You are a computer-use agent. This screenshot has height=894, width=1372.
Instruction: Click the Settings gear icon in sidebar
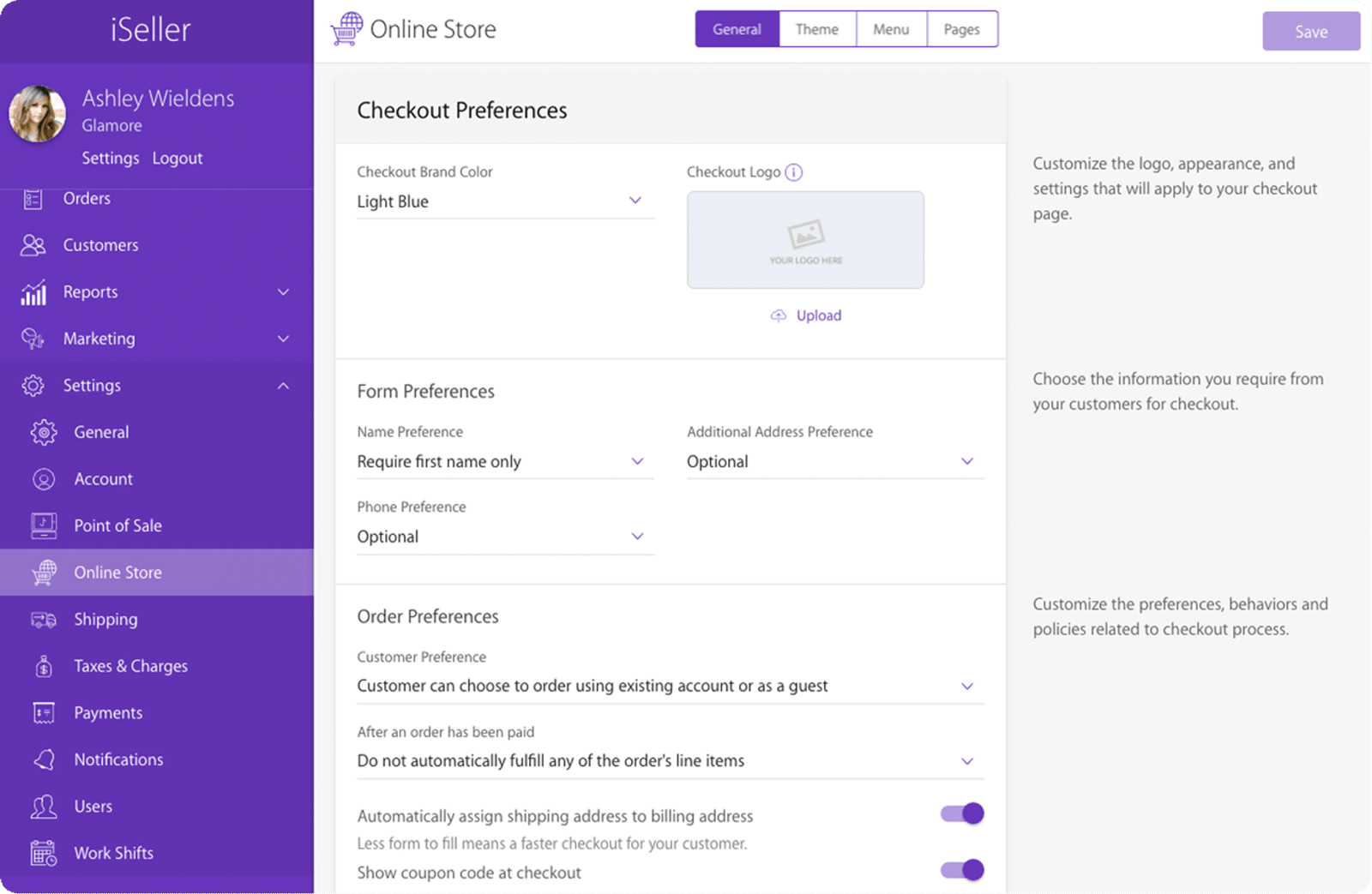33,386
